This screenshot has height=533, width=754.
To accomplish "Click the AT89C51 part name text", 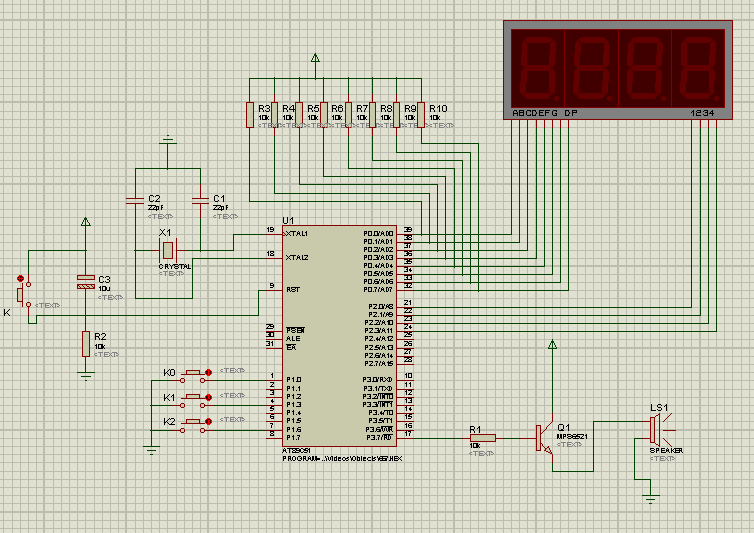I will (x=296, y=451).
